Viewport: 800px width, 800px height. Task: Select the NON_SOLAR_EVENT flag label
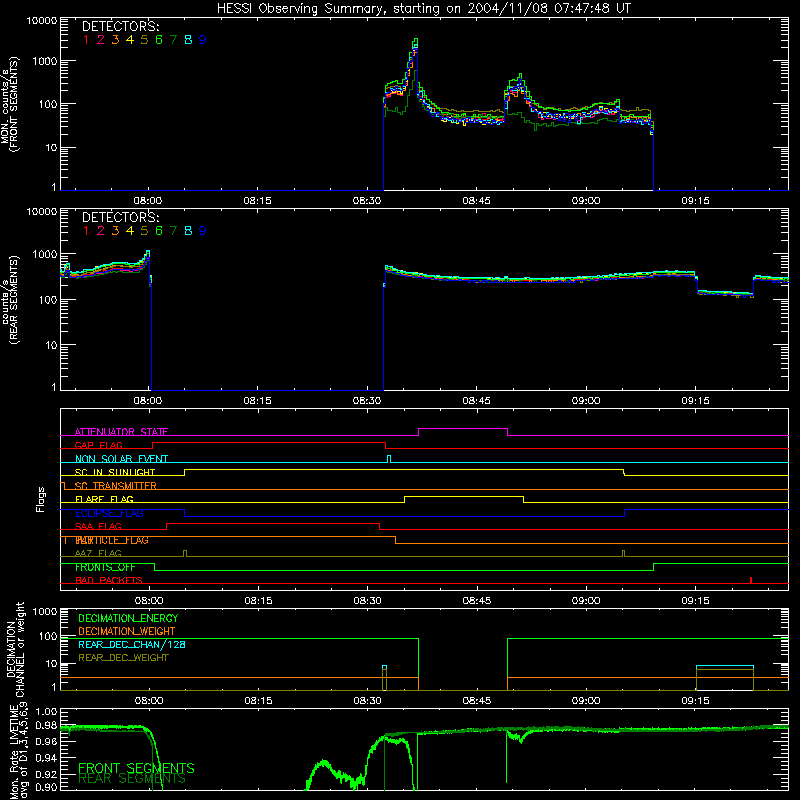point(121,459)
